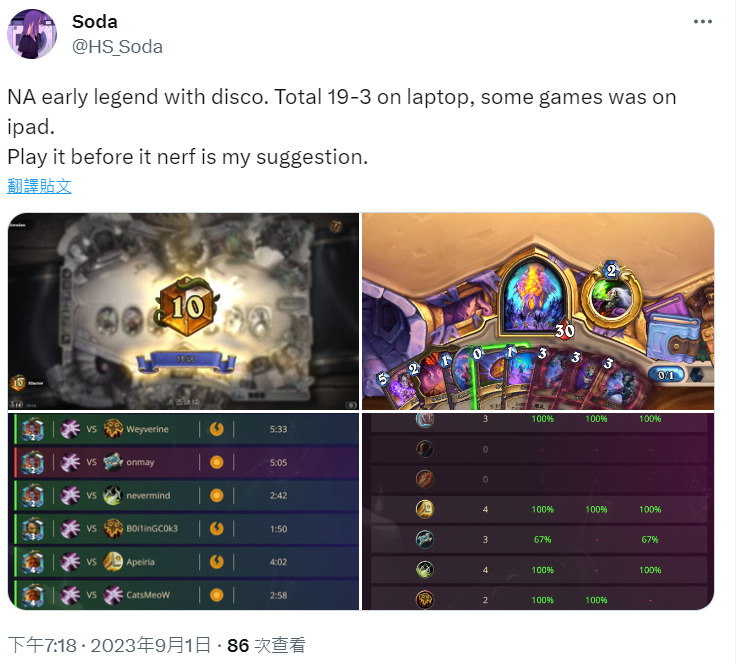743x664 pixels.
Task: Click the class icon beside Apeiria
Action: (113, 562)
